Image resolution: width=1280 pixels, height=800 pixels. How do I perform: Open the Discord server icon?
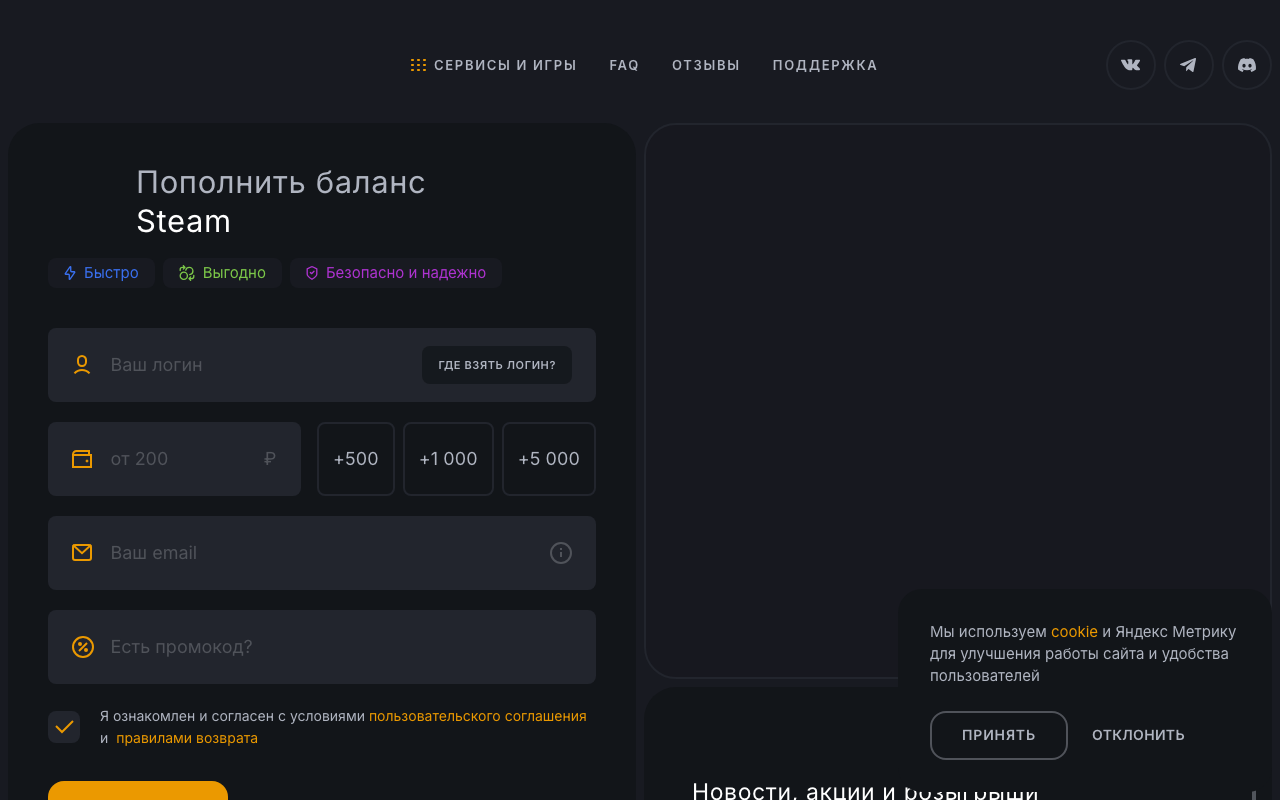tap(1246, 65)
